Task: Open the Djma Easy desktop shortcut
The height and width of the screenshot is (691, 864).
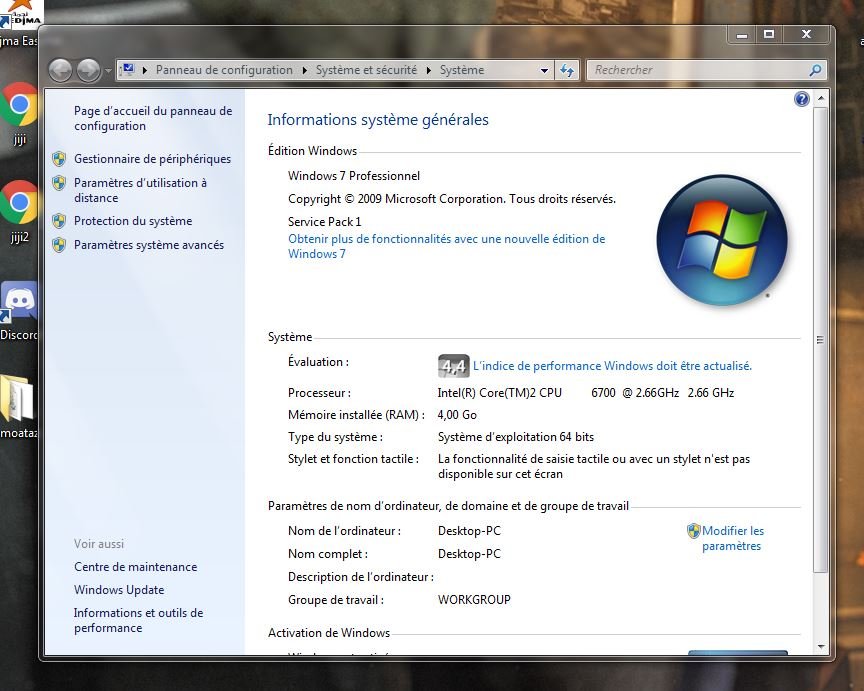Action: [x=19, y=24]
